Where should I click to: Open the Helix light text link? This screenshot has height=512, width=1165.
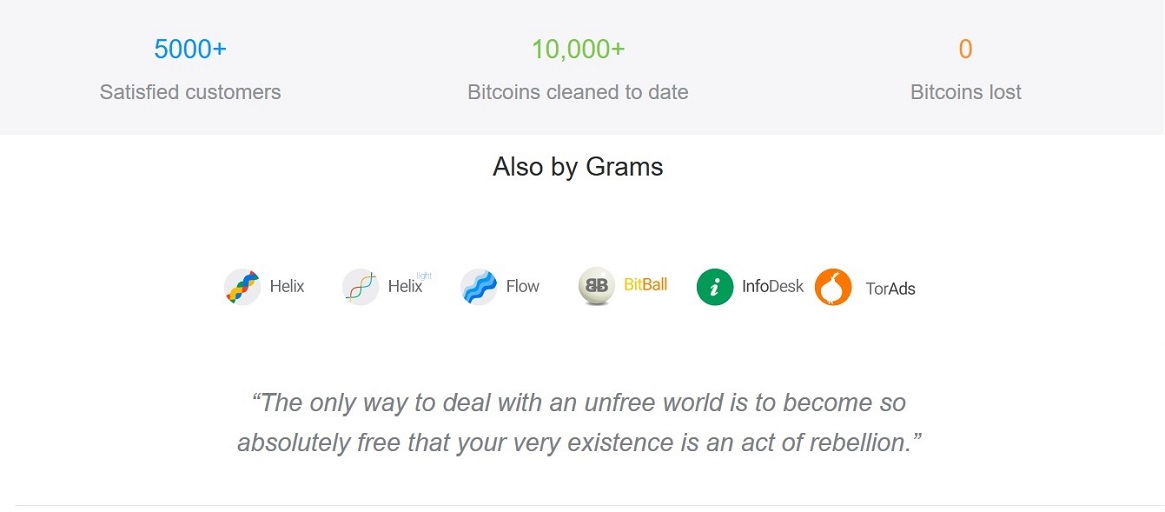tap(406, 287)
